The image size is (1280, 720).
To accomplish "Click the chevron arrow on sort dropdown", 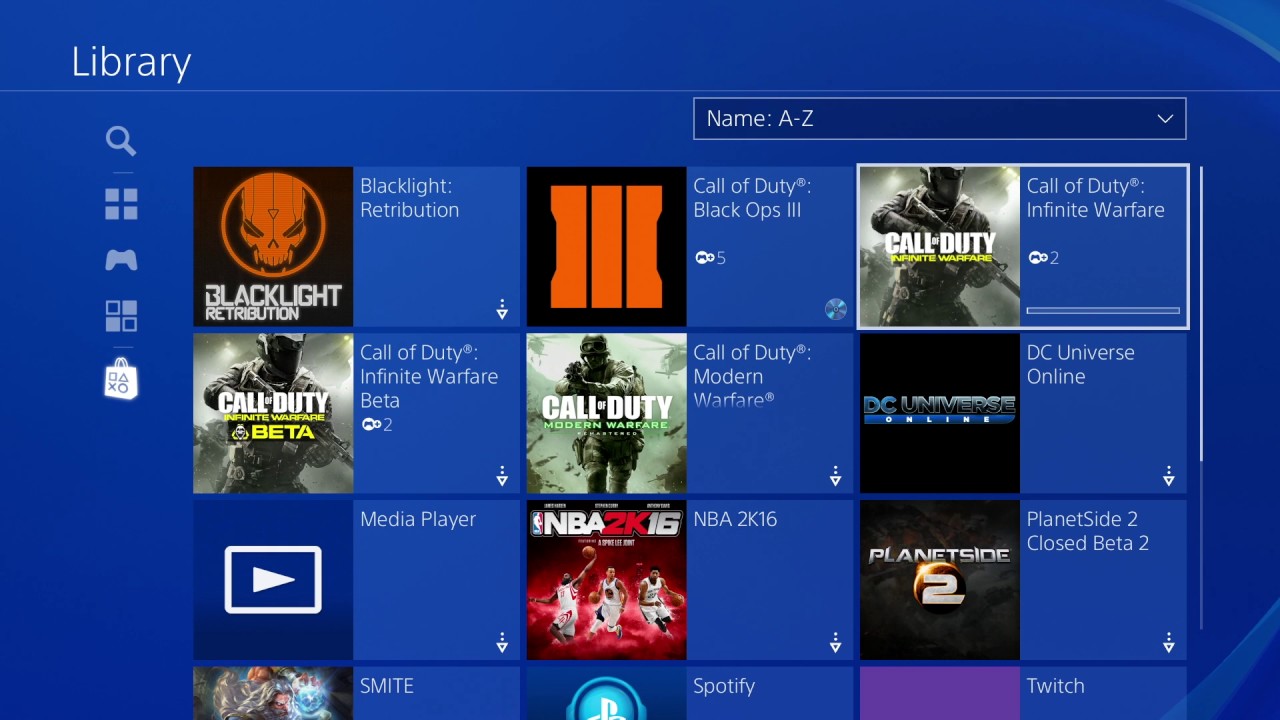I will click(1165, 119).
